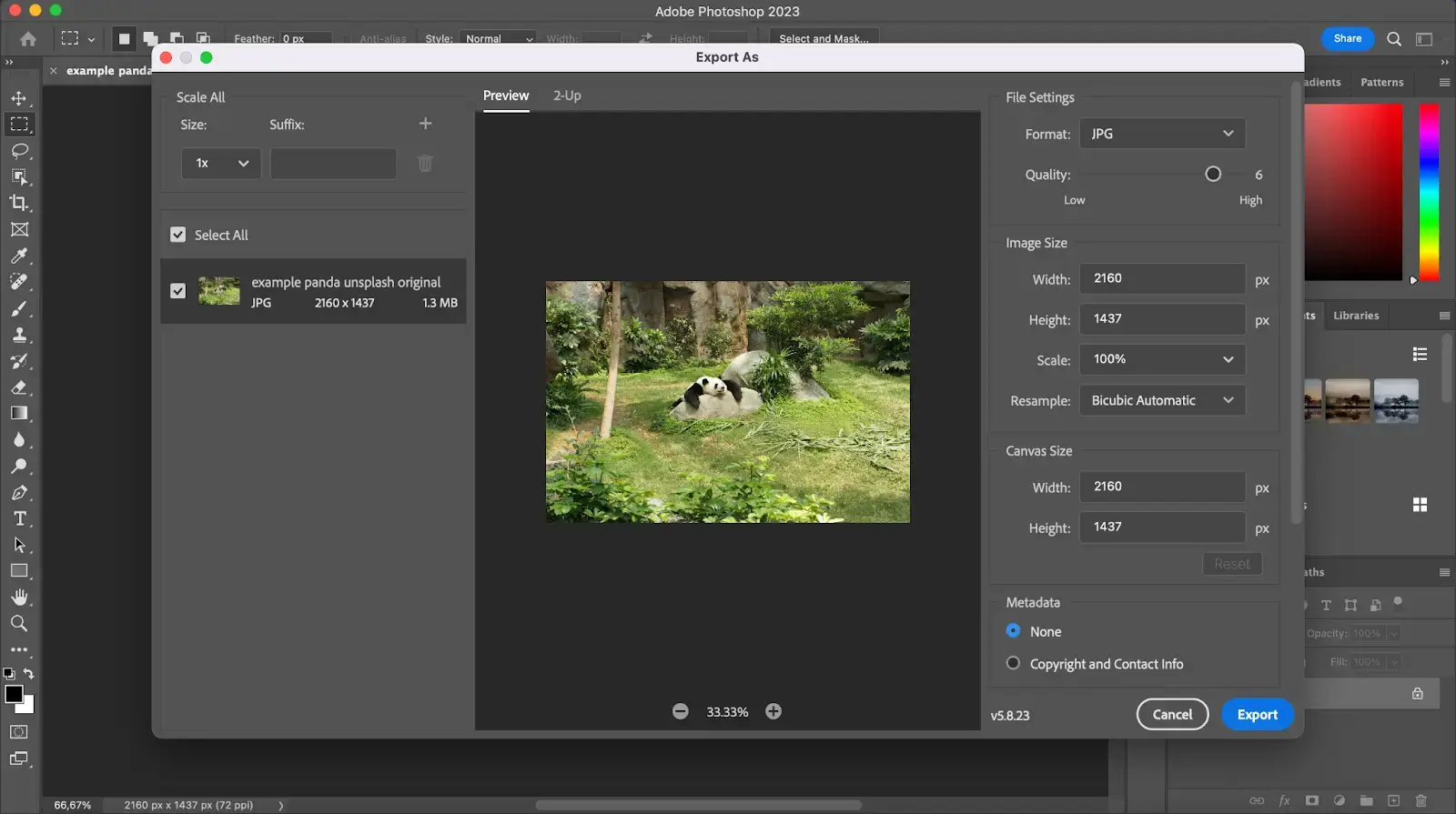Cancel the Export As dialog

tap(1172, 715)
